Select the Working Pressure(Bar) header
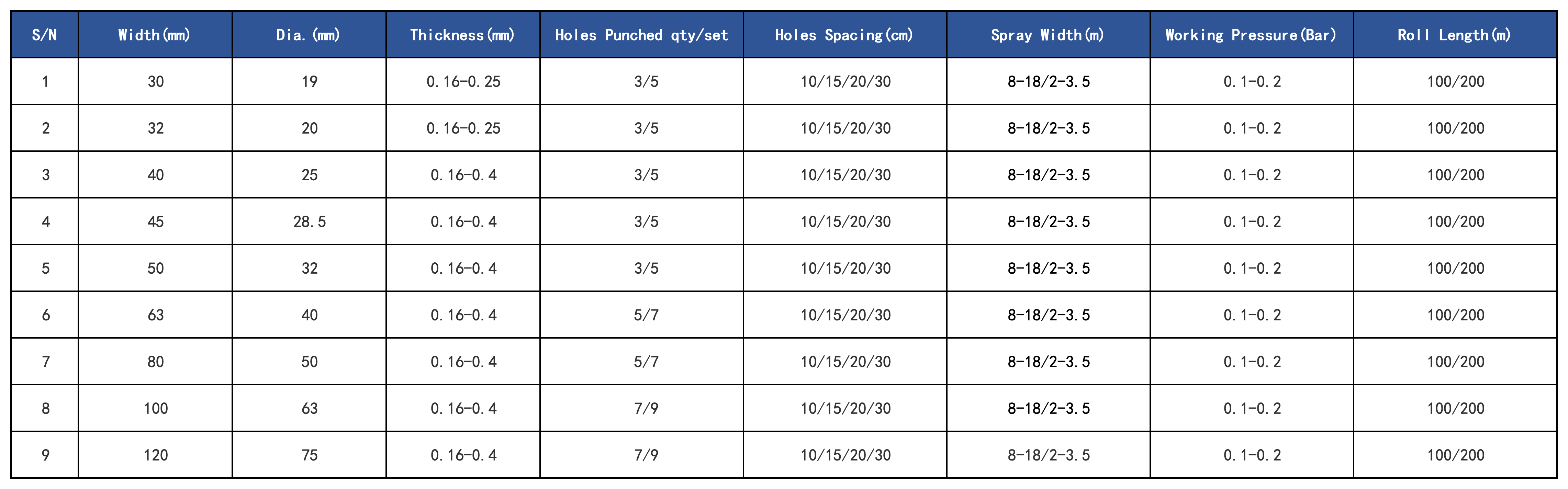 point(1252,35)
